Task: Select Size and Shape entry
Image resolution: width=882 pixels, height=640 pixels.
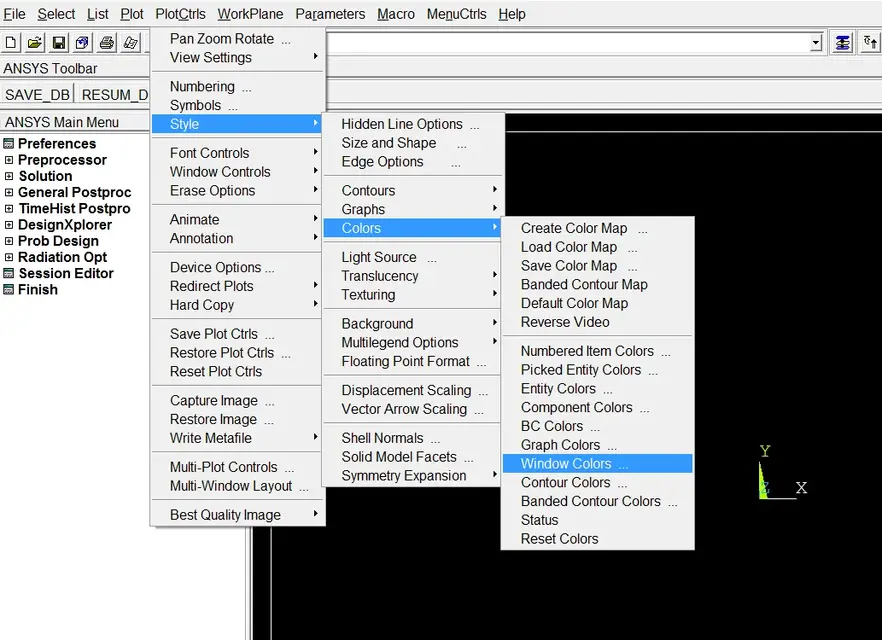Action: 412,143
